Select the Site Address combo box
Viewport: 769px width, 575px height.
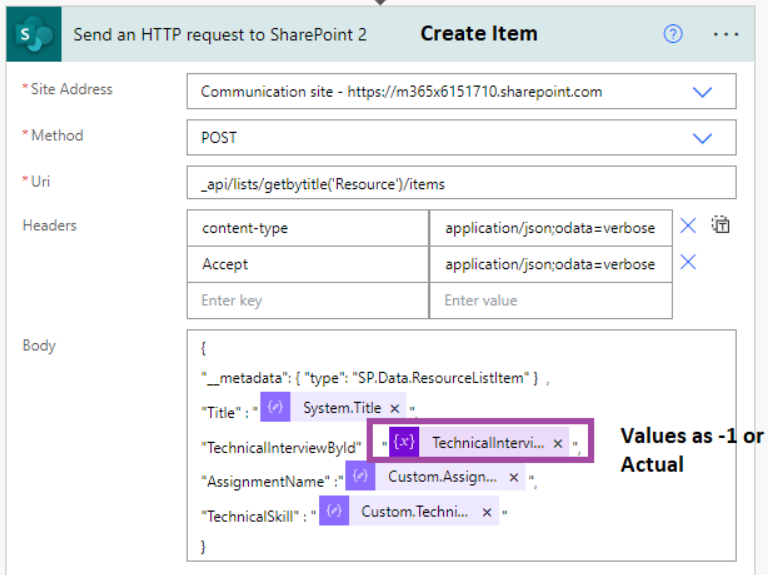461,91
